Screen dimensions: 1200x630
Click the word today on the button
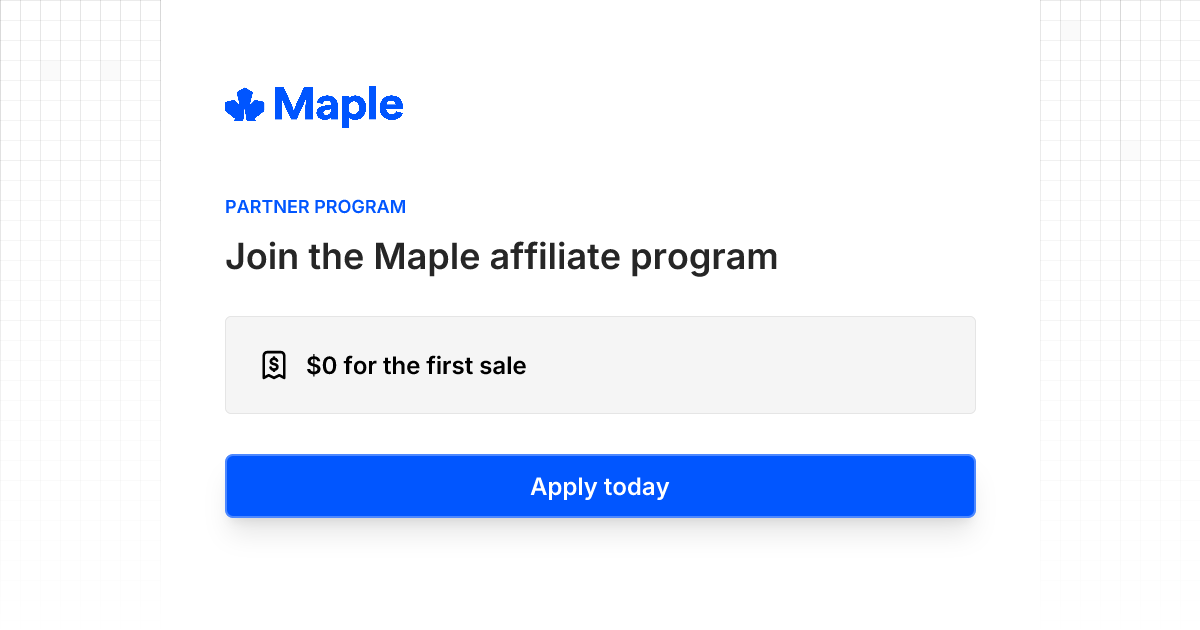click(634, 487)
